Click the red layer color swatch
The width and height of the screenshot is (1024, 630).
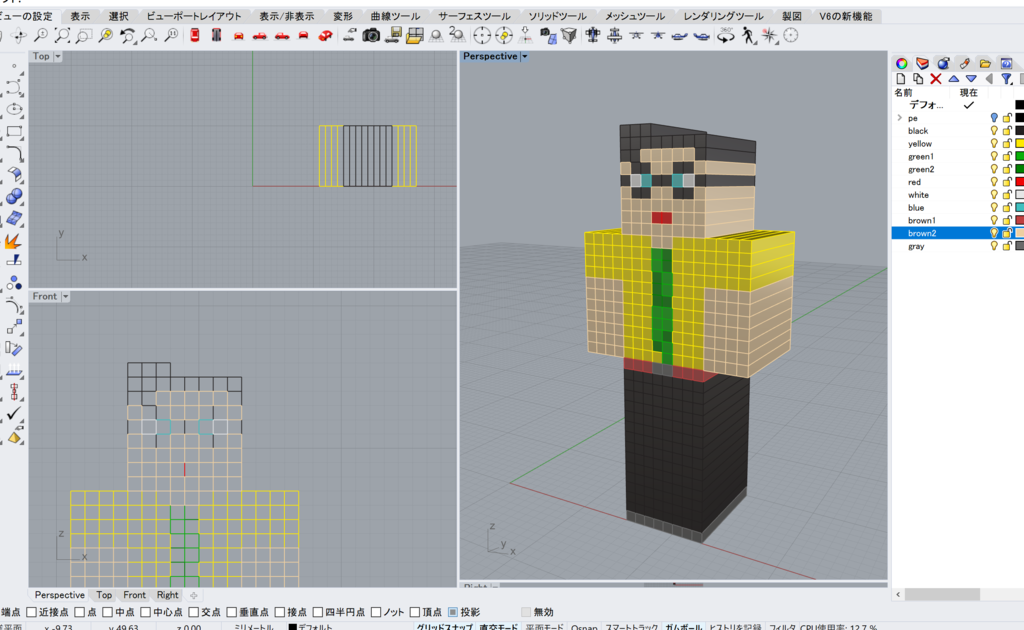(1019, 182)
